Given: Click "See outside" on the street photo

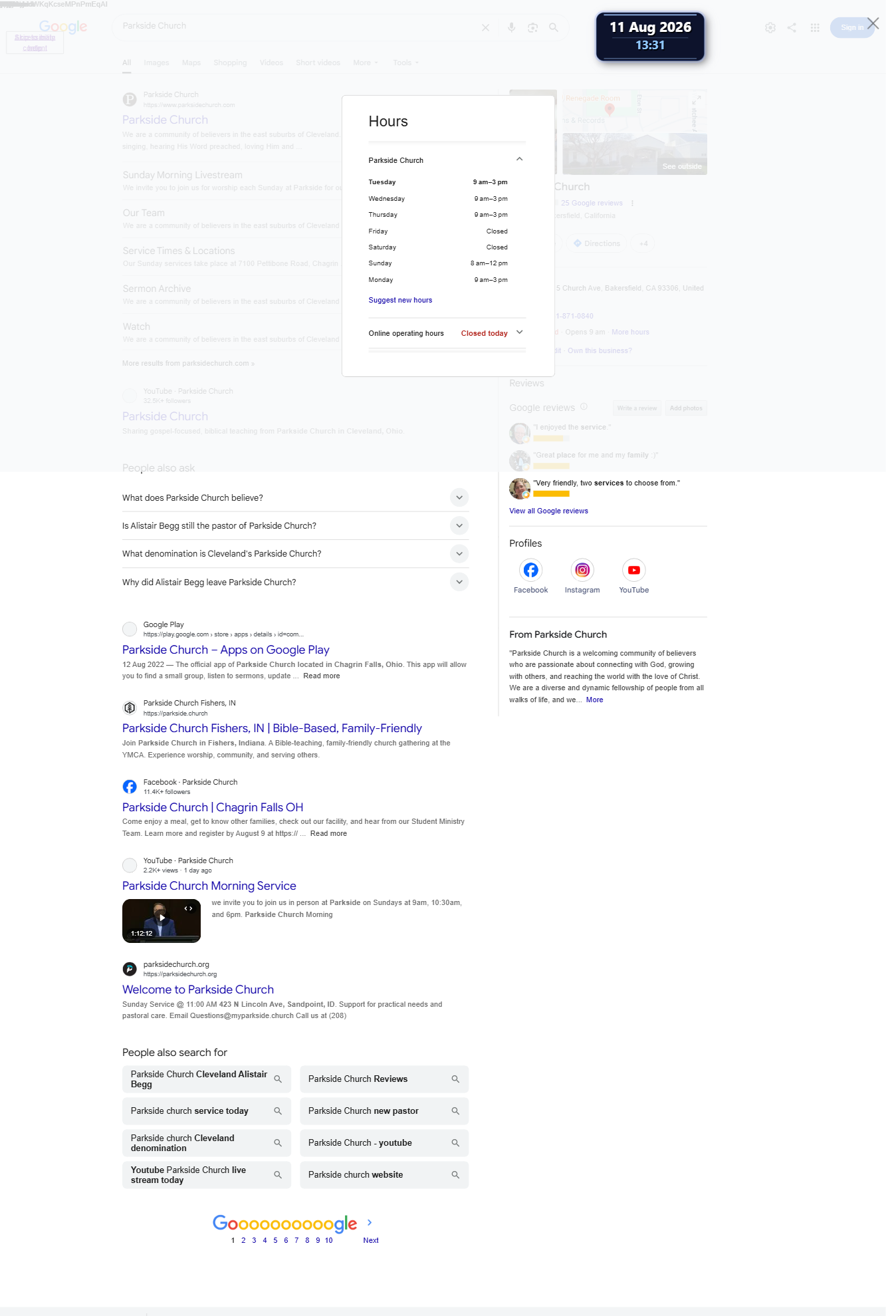Looking at the screenshot, I should click(x=682, y=166).
